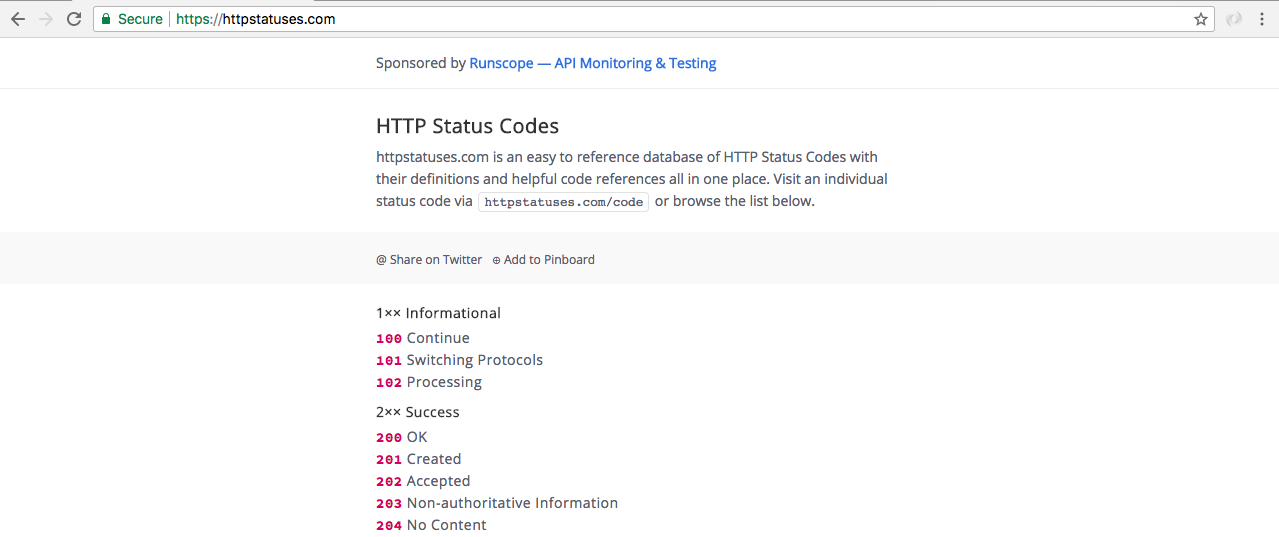This screenshot has height=537, width=1279.
Task: Open status code 204 No Content
Action: 431,525
